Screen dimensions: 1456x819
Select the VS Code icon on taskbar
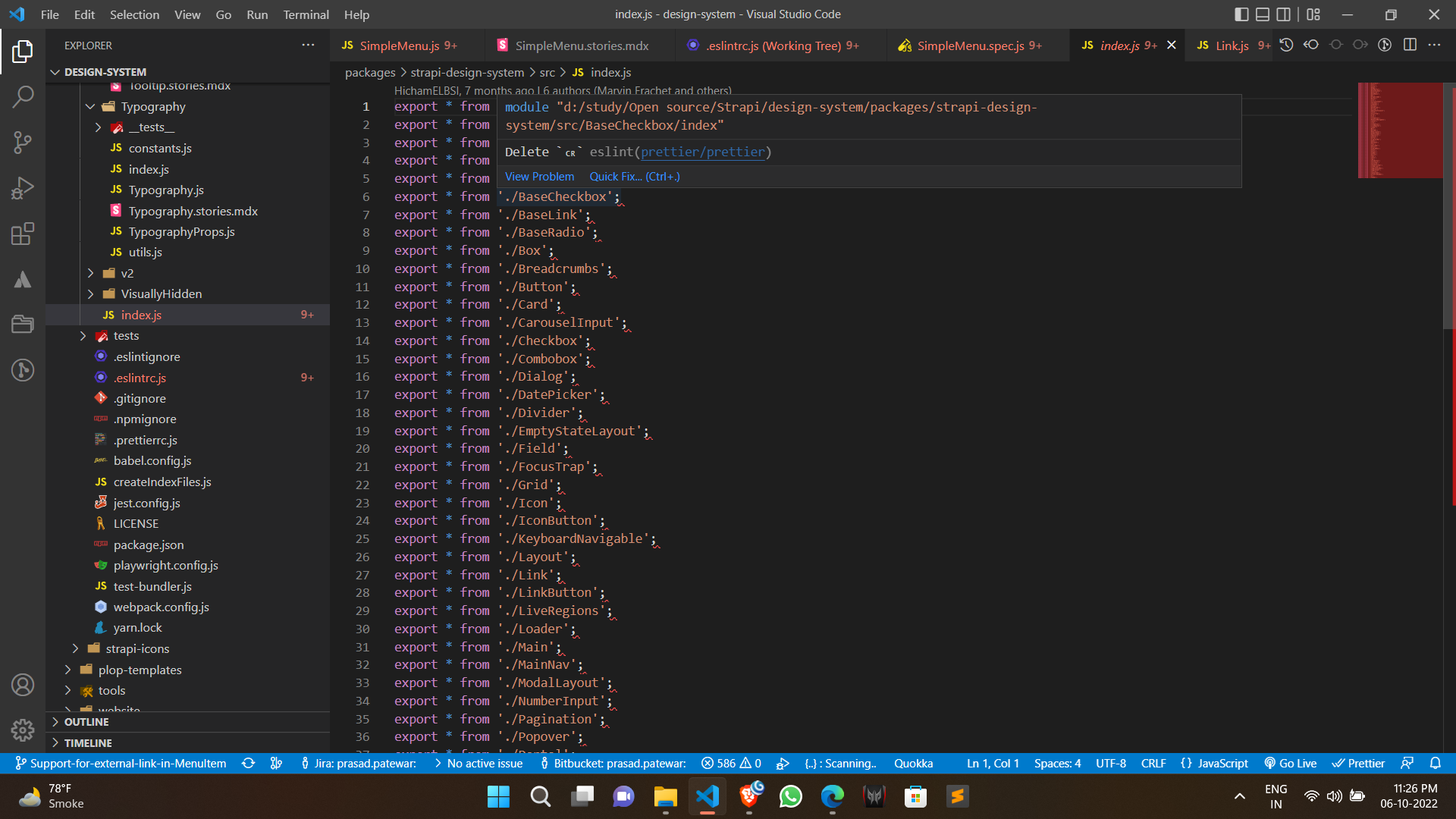(x=707, y=796)
